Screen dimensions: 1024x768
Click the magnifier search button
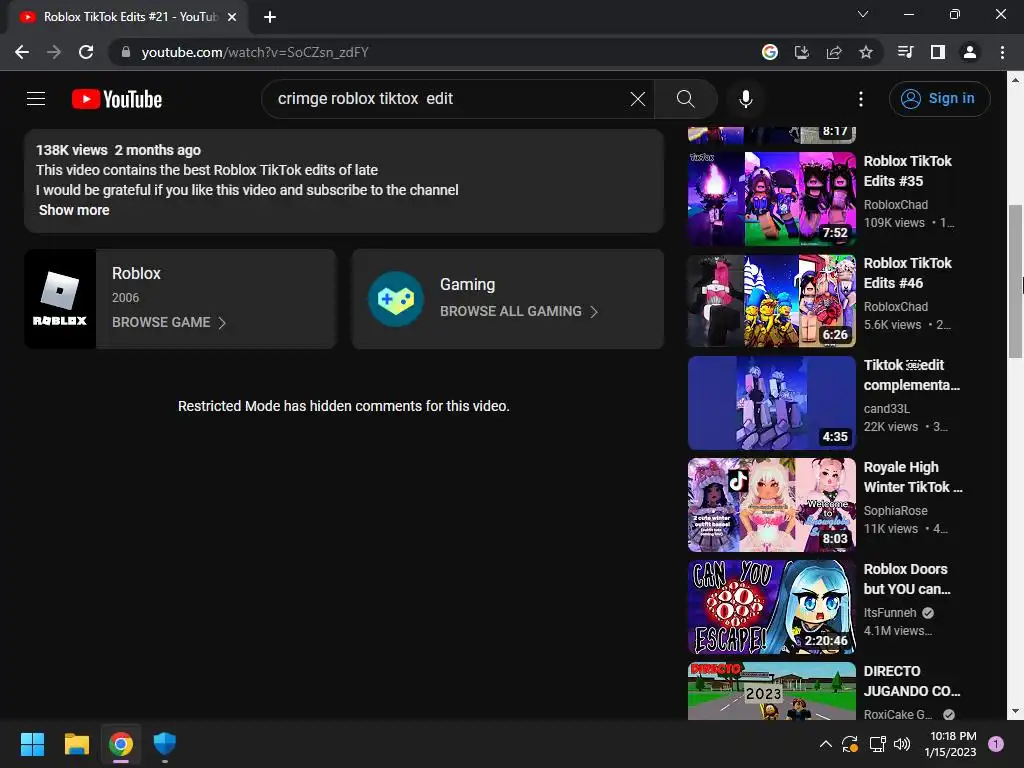point(685,99)
